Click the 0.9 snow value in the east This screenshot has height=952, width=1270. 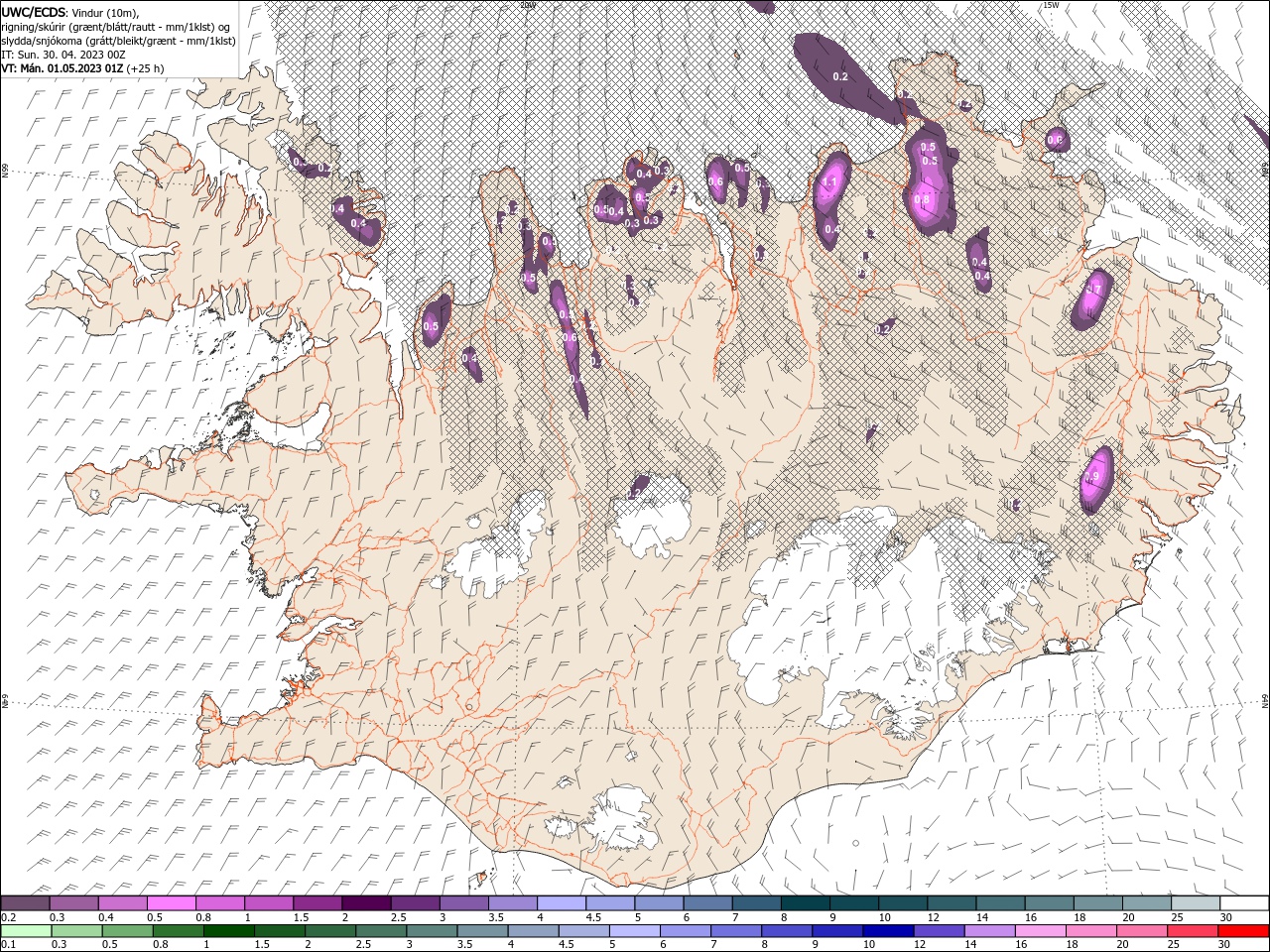click(1093, 477)
